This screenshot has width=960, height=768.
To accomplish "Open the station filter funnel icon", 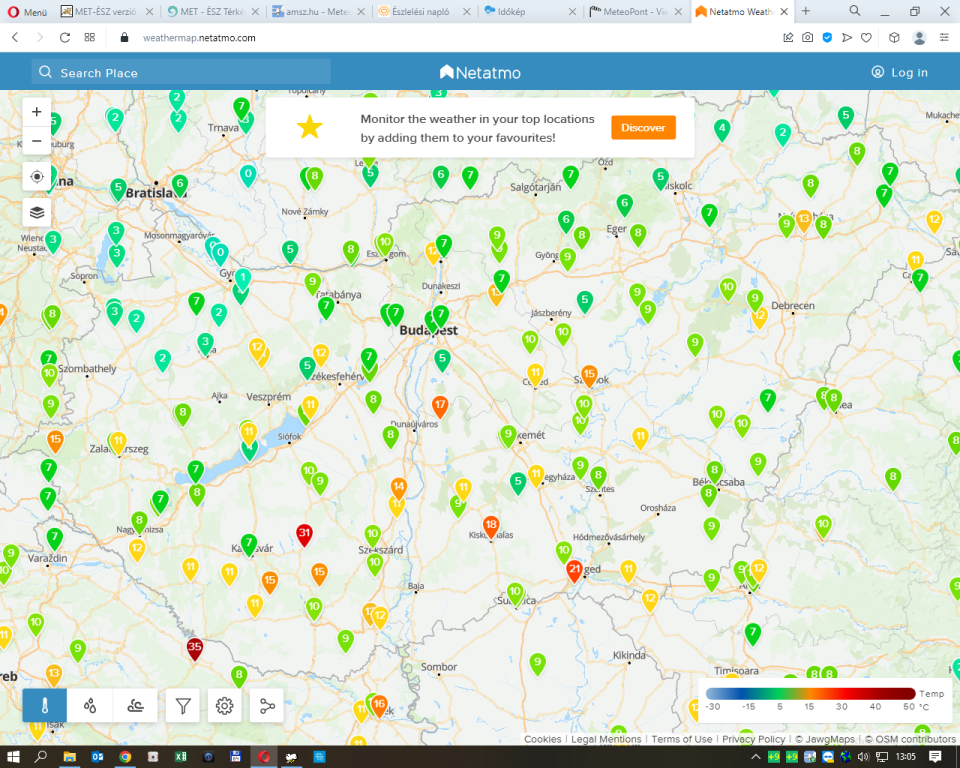I will pyautogui.click(x=183, y=706).
